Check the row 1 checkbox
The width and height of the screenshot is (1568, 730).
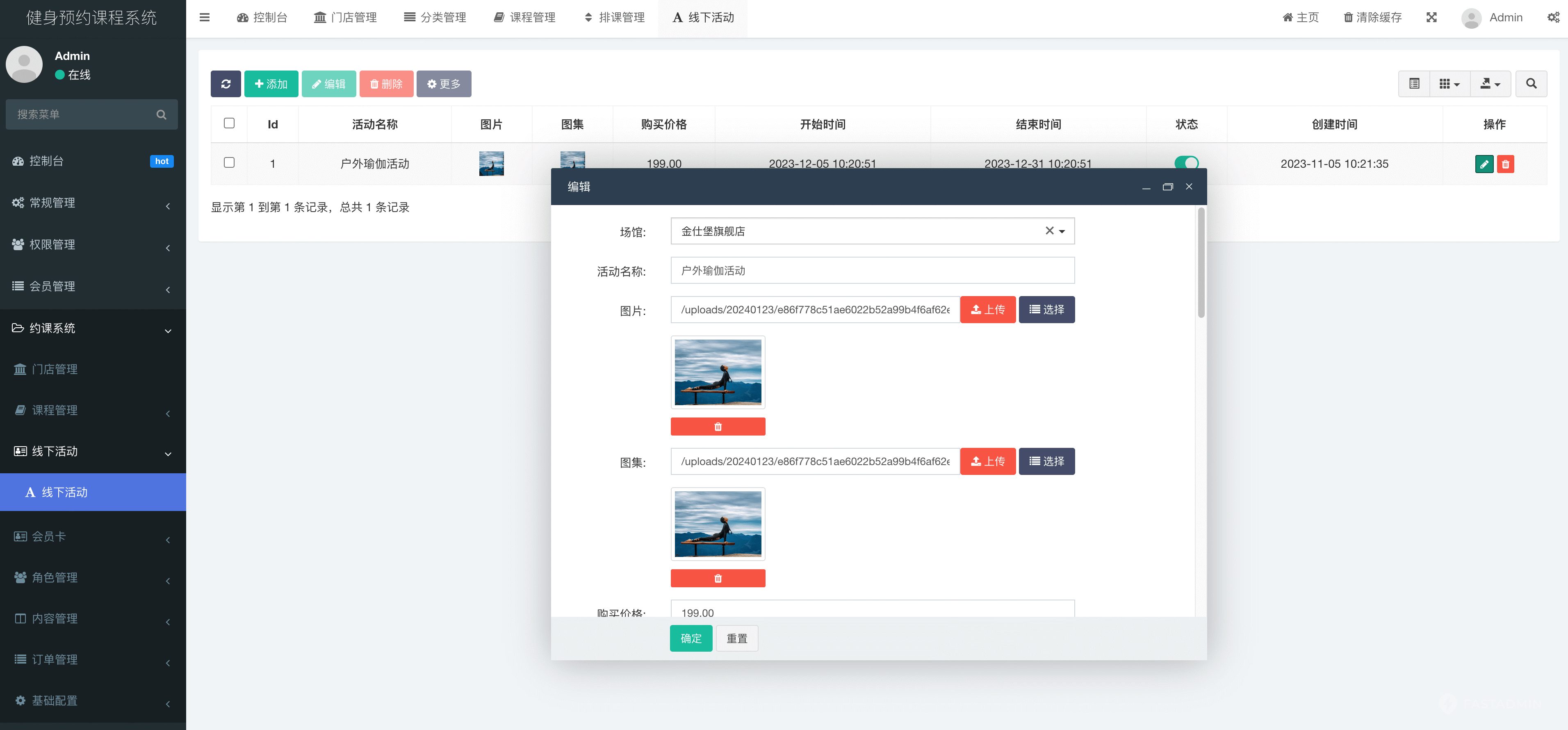pyautogui.click(x=230, y=162)
